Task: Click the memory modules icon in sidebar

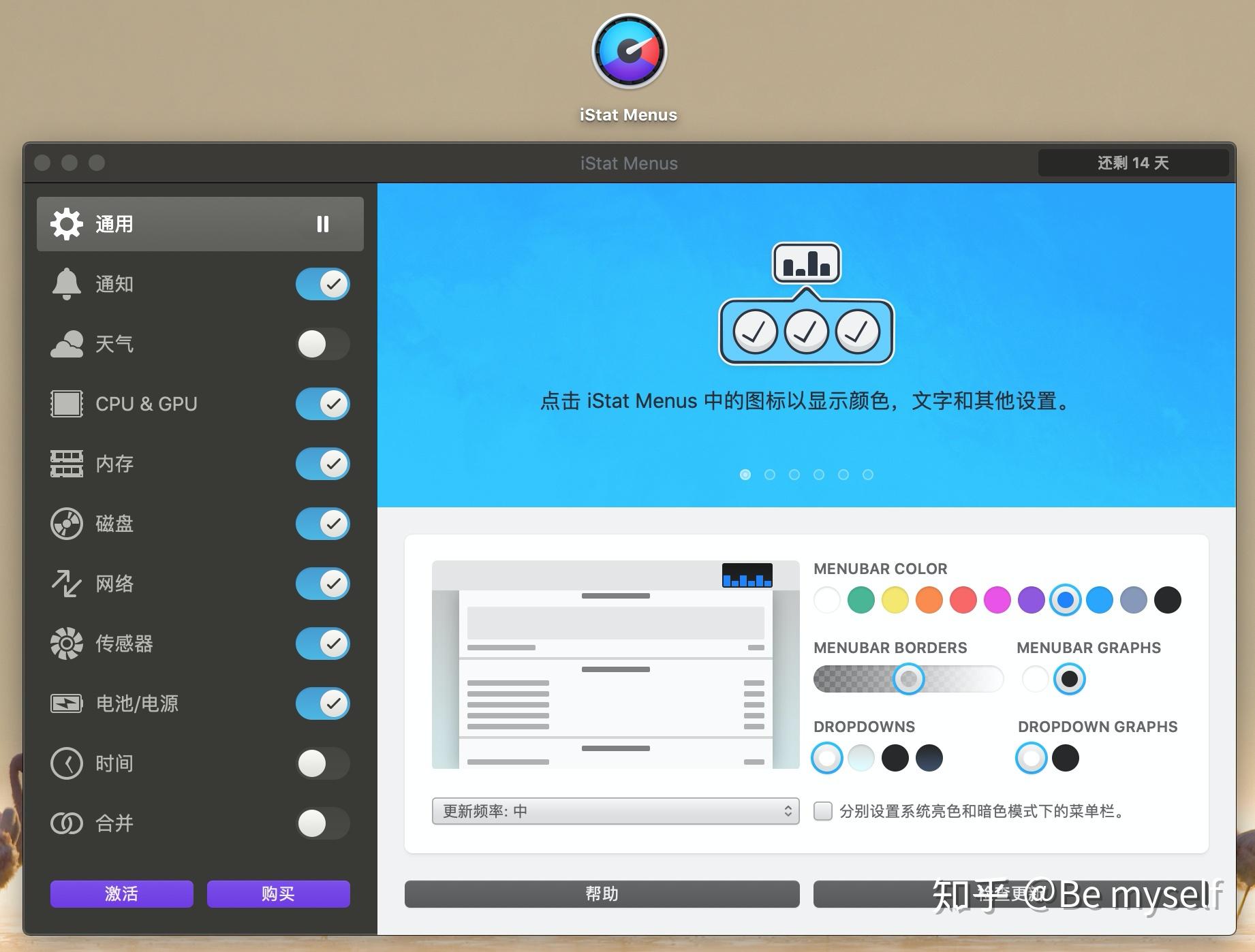Action: tap(67, 464)
